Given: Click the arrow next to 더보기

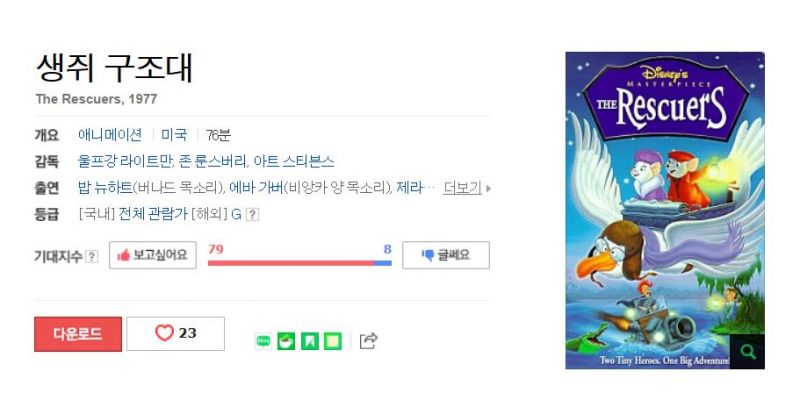Looking at the screenshot, I should (x=488, y=188).
